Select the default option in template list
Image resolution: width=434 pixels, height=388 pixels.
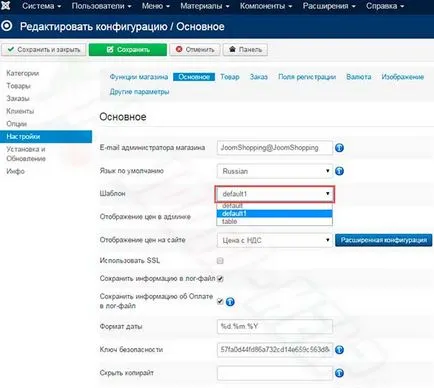[x=274, y=206]
